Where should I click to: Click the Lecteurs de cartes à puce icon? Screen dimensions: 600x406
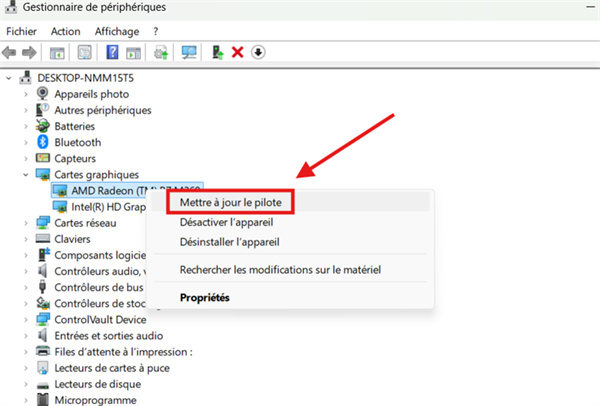click(x=42, y=368)
